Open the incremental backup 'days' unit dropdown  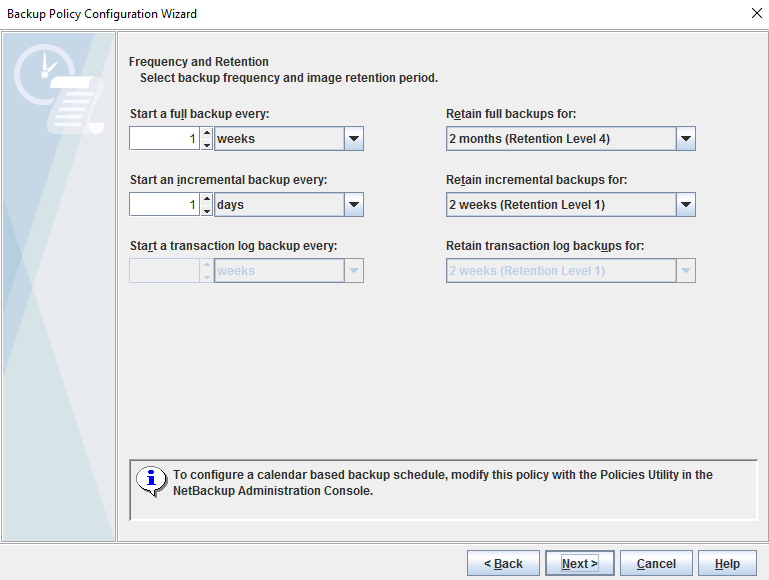(353, 205)
